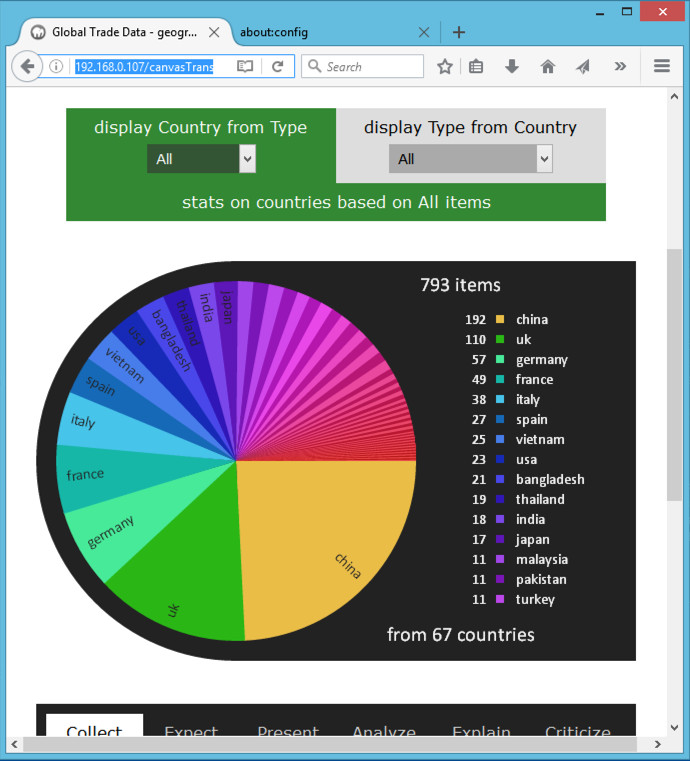Click the china legend color swatch
Image resolution: width=690 pixels, height=761 pixels.
tap(500, 319)
